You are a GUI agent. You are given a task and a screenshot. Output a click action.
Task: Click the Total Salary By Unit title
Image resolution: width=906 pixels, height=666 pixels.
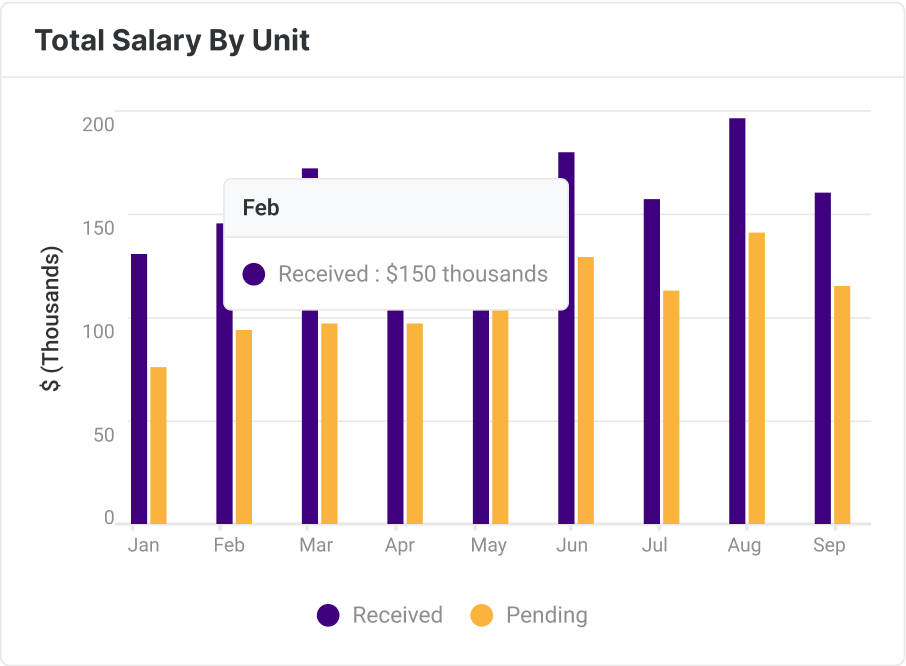tap(172, 41)
